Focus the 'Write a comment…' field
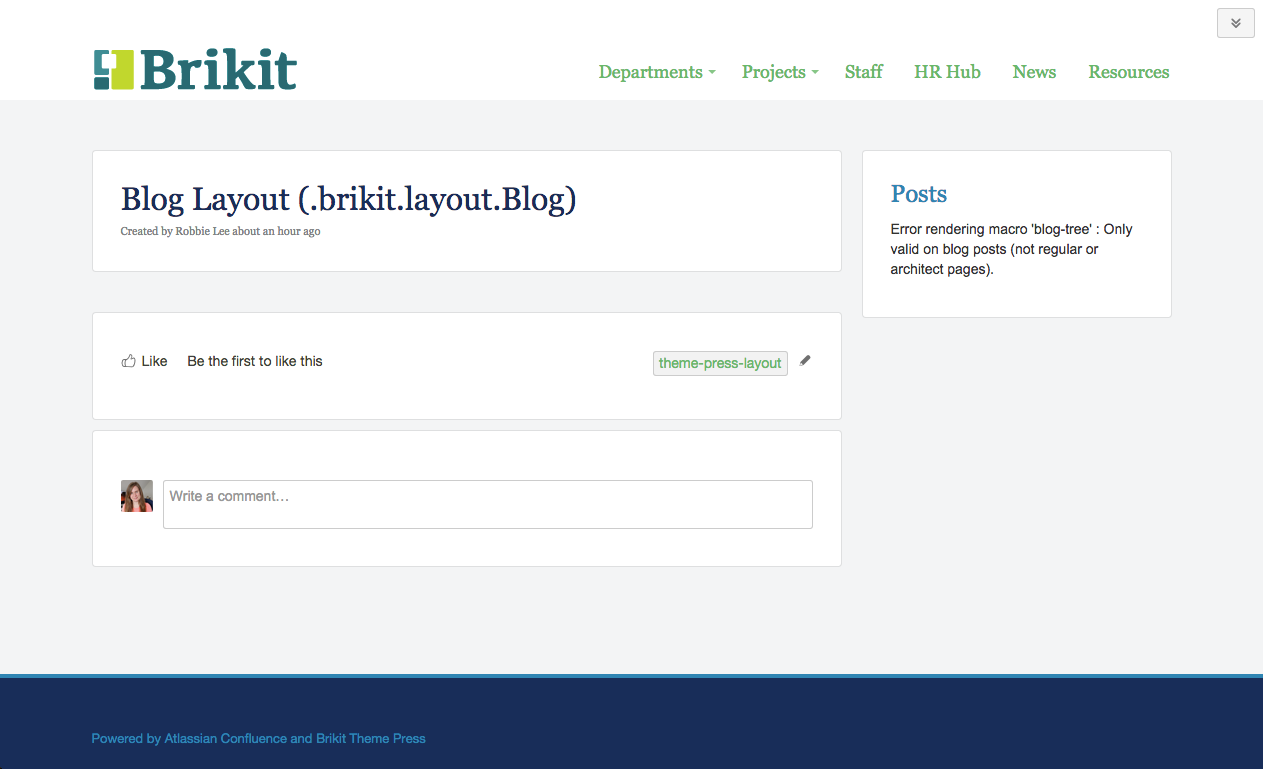The height and width of the screenshot is (769, 1263). tap(487, 504)
